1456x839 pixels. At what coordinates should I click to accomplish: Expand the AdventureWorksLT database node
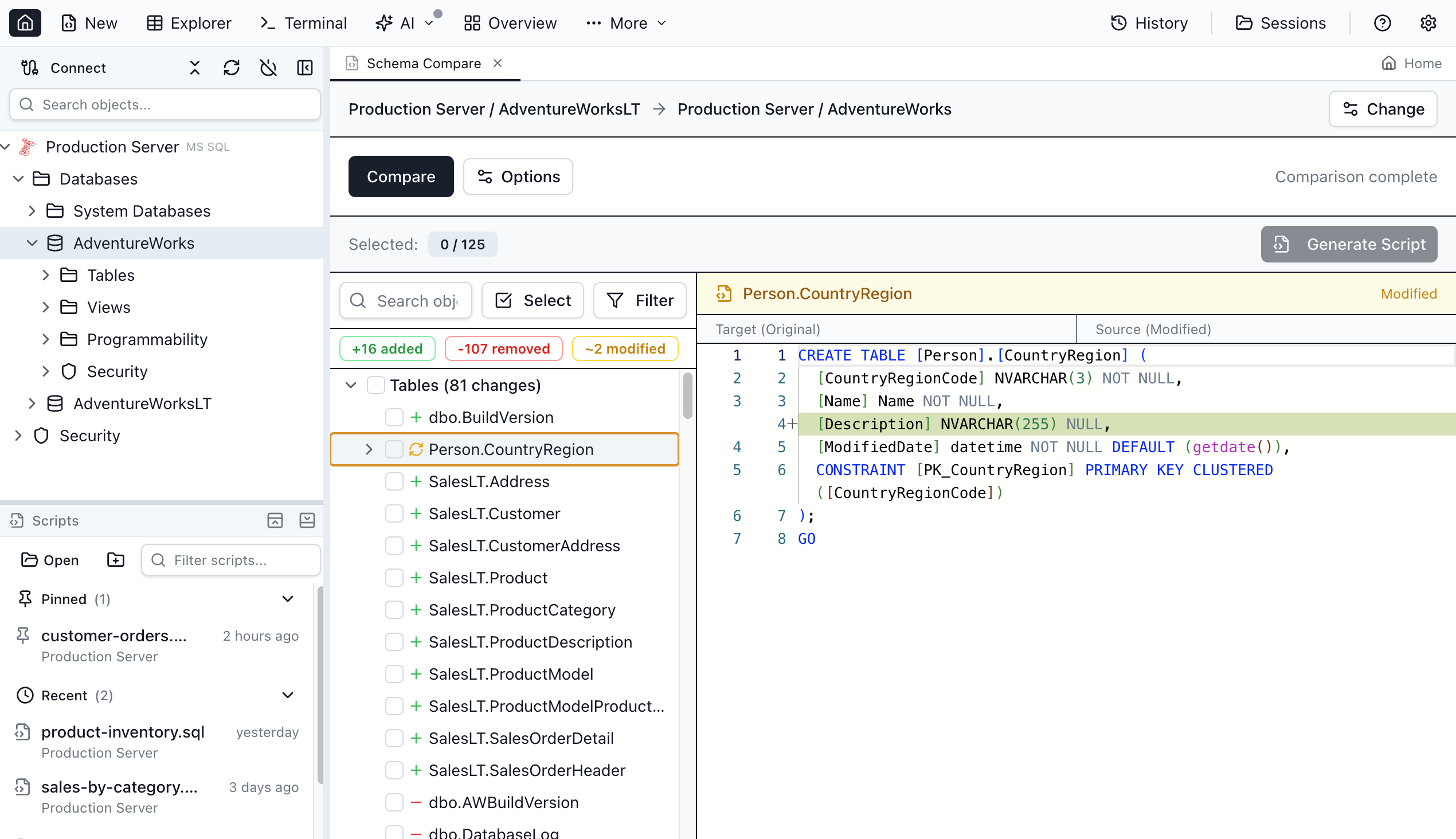32,403
